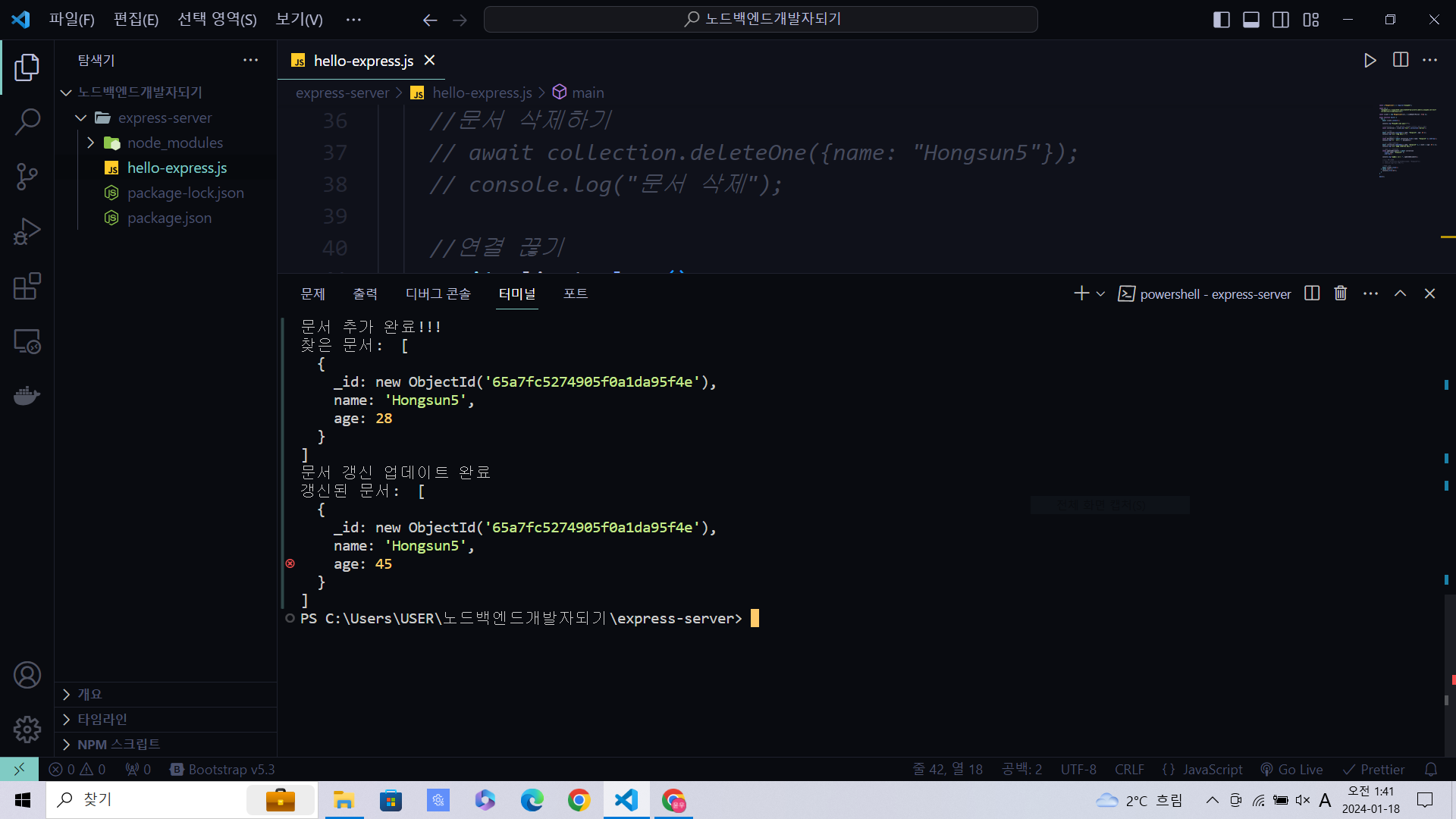Image resolution: width=1456 pixels, height=819 pixels.
Task: Toggle the primary sidebar visibility
Action: click(1221, 20)
